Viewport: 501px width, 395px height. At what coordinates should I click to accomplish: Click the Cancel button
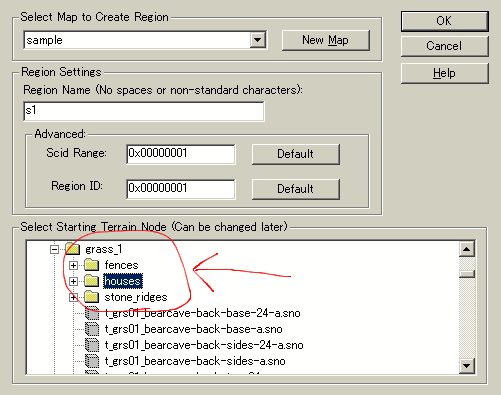[445, 46]
